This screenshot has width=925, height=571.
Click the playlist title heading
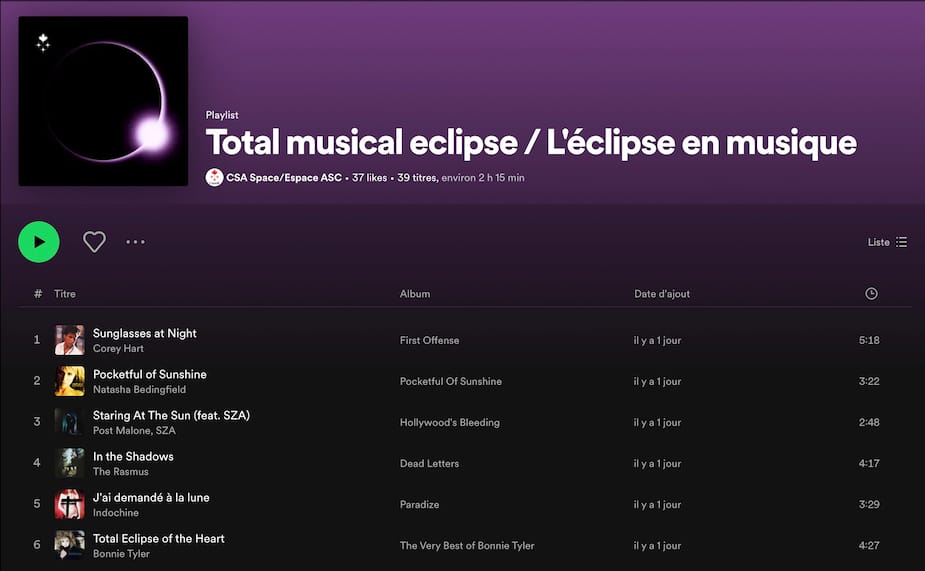click(531, 143)
